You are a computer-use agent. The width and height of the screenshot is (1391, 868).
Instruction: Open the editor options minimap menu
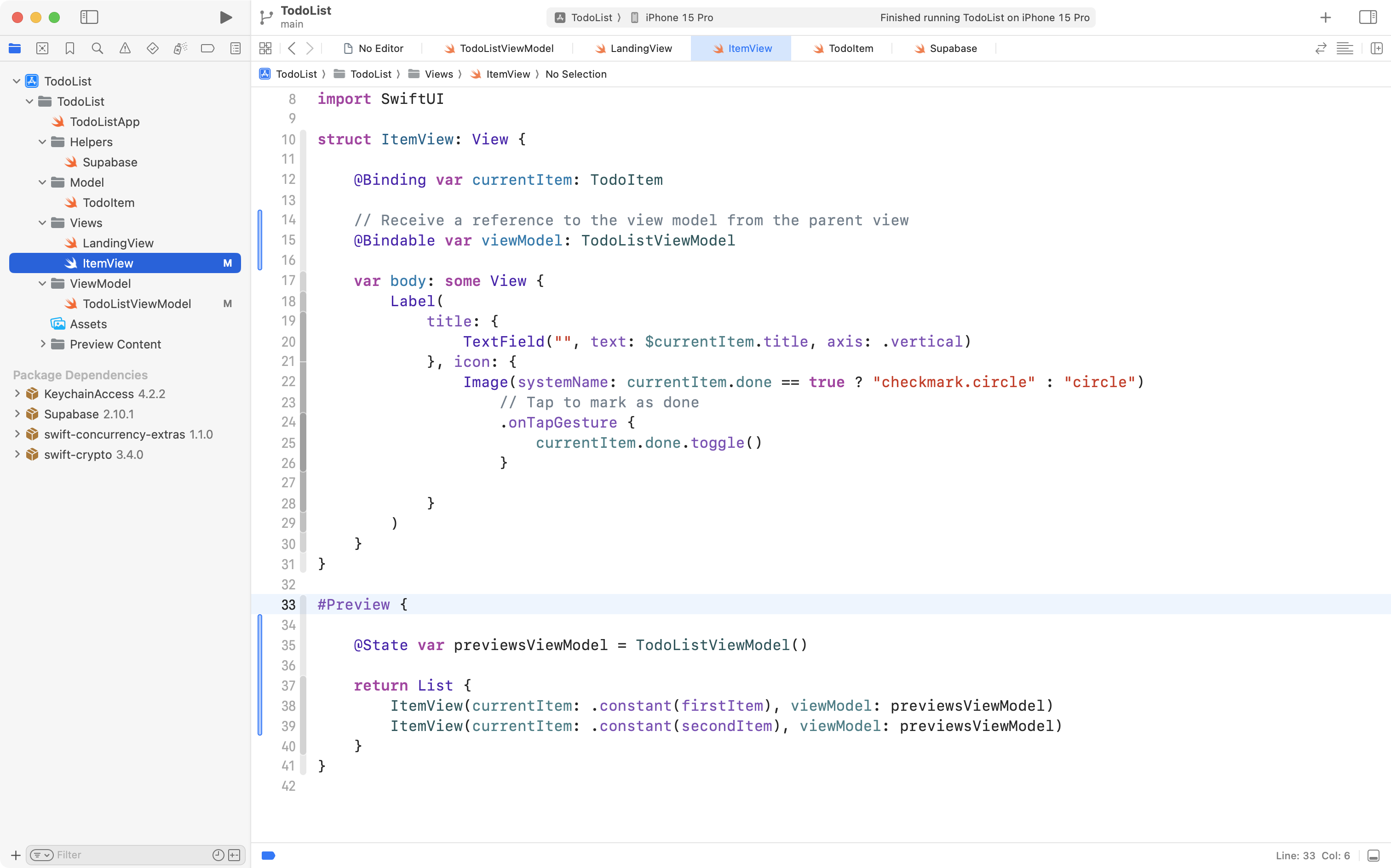pos(1345,48)
